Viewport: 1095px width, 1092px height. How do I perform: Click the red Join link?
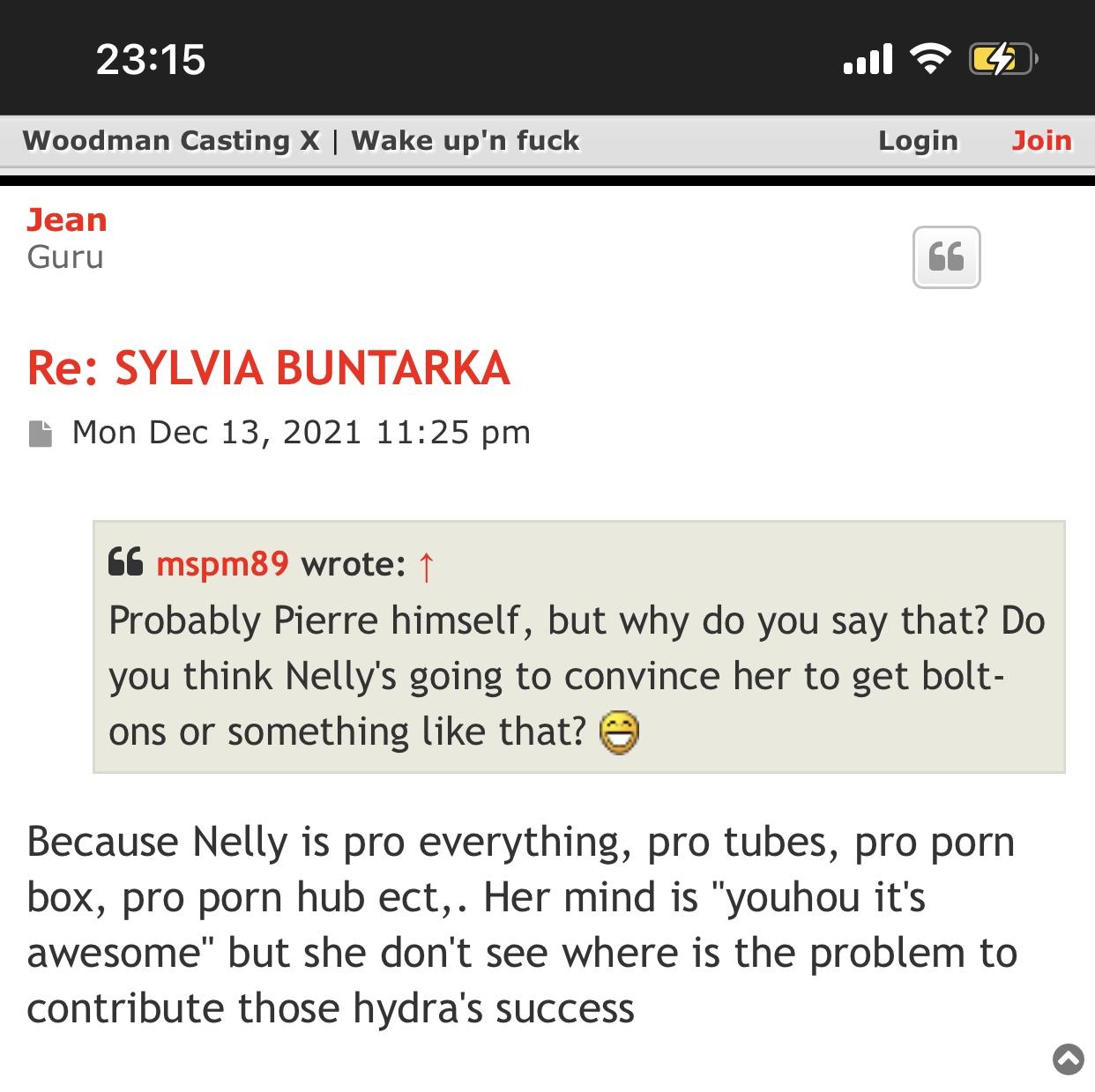[x=1041, y=141]
